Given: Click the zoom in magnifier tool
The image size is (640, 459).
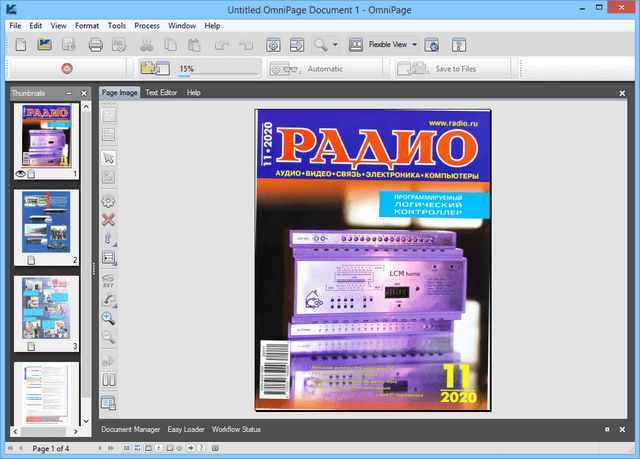Looking at the screenshot, I should coord(109,318).
